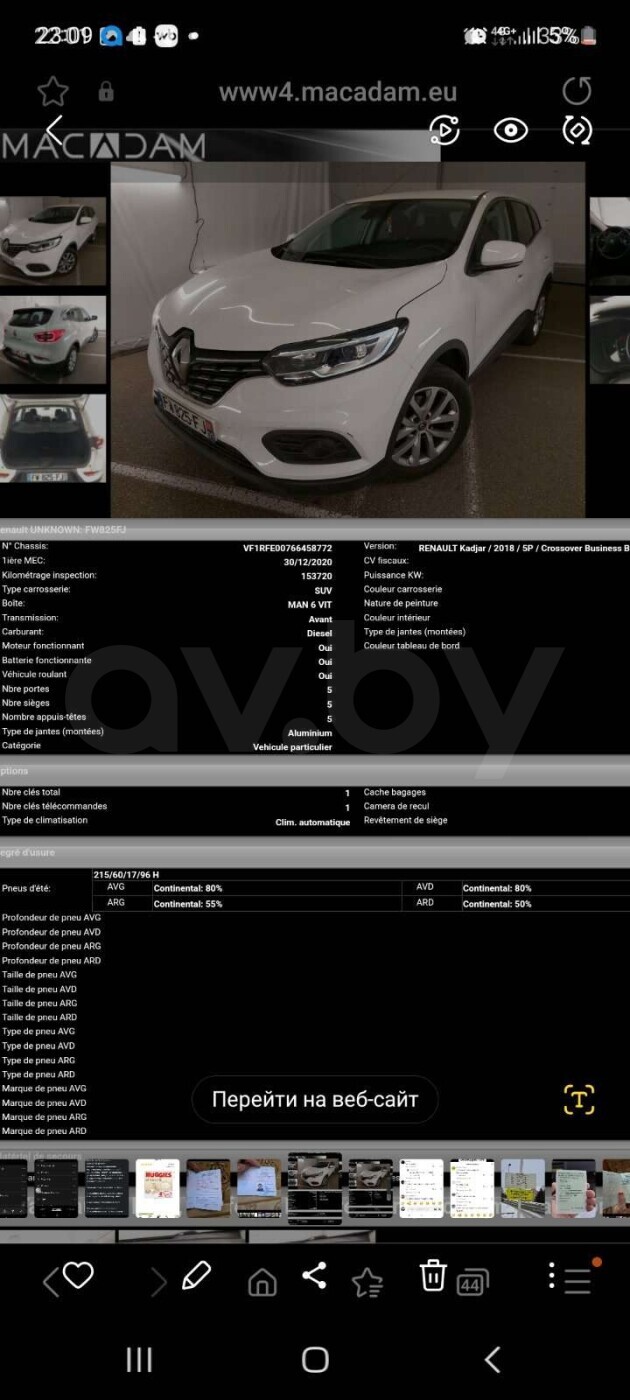Select the Huggies thumbnail in the filmstrip
The image size is (630, 1400).
tap(157, 1188)
